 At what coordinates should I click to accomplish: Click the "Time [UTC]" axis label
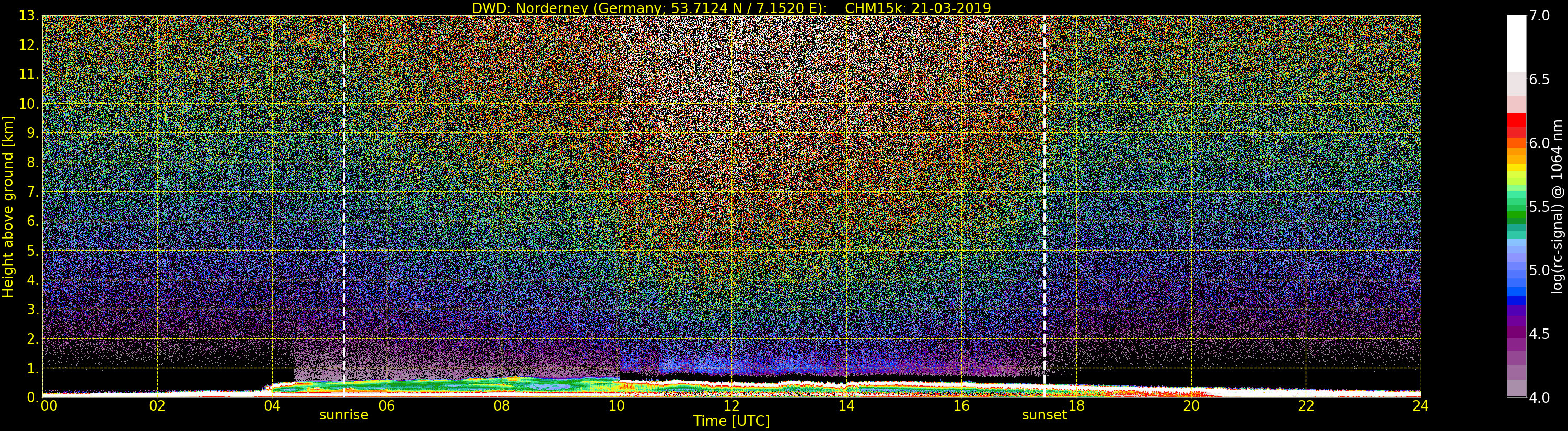pos(731,421)
